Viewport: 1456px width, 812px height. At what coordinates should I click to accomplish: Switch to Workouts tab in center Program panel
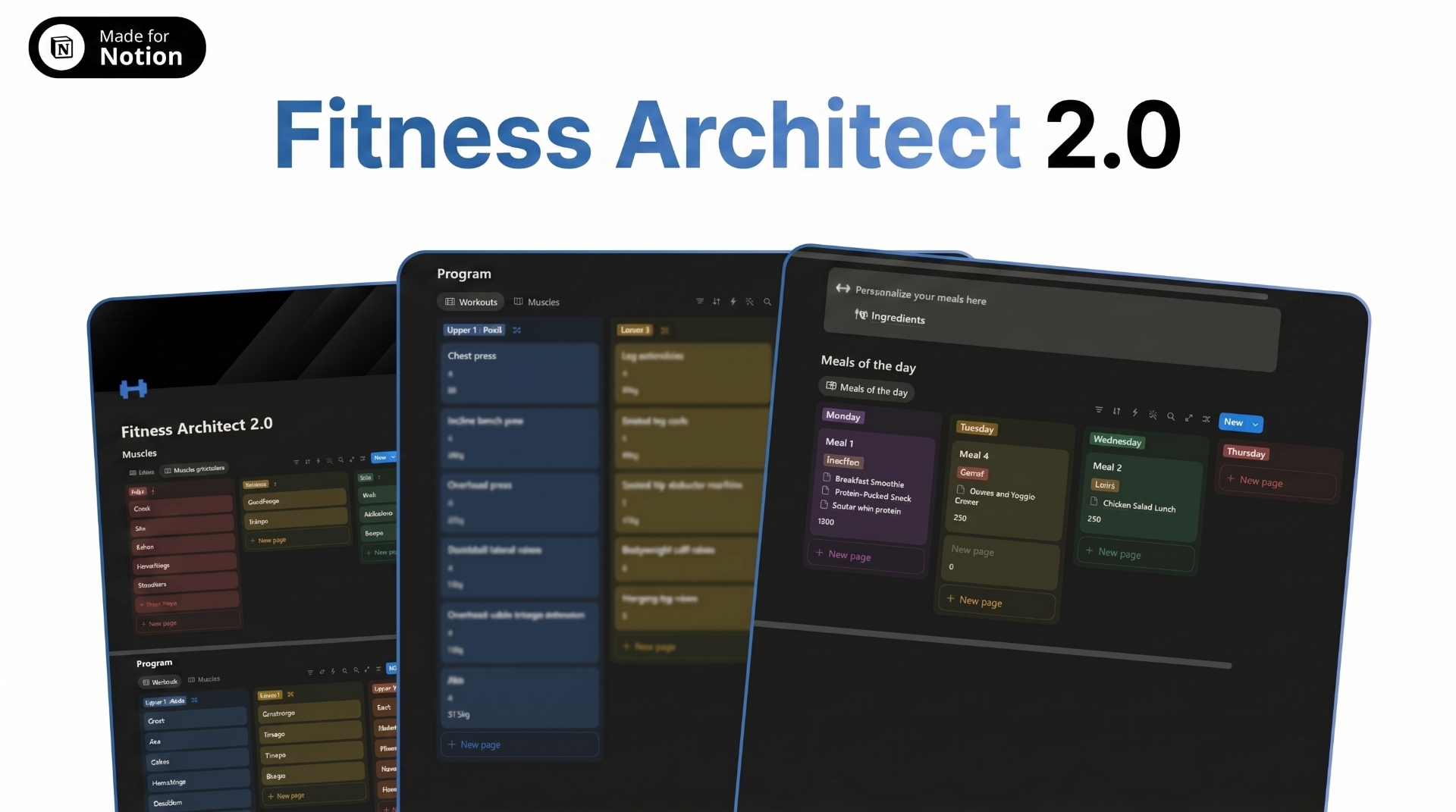click(472, 302)
